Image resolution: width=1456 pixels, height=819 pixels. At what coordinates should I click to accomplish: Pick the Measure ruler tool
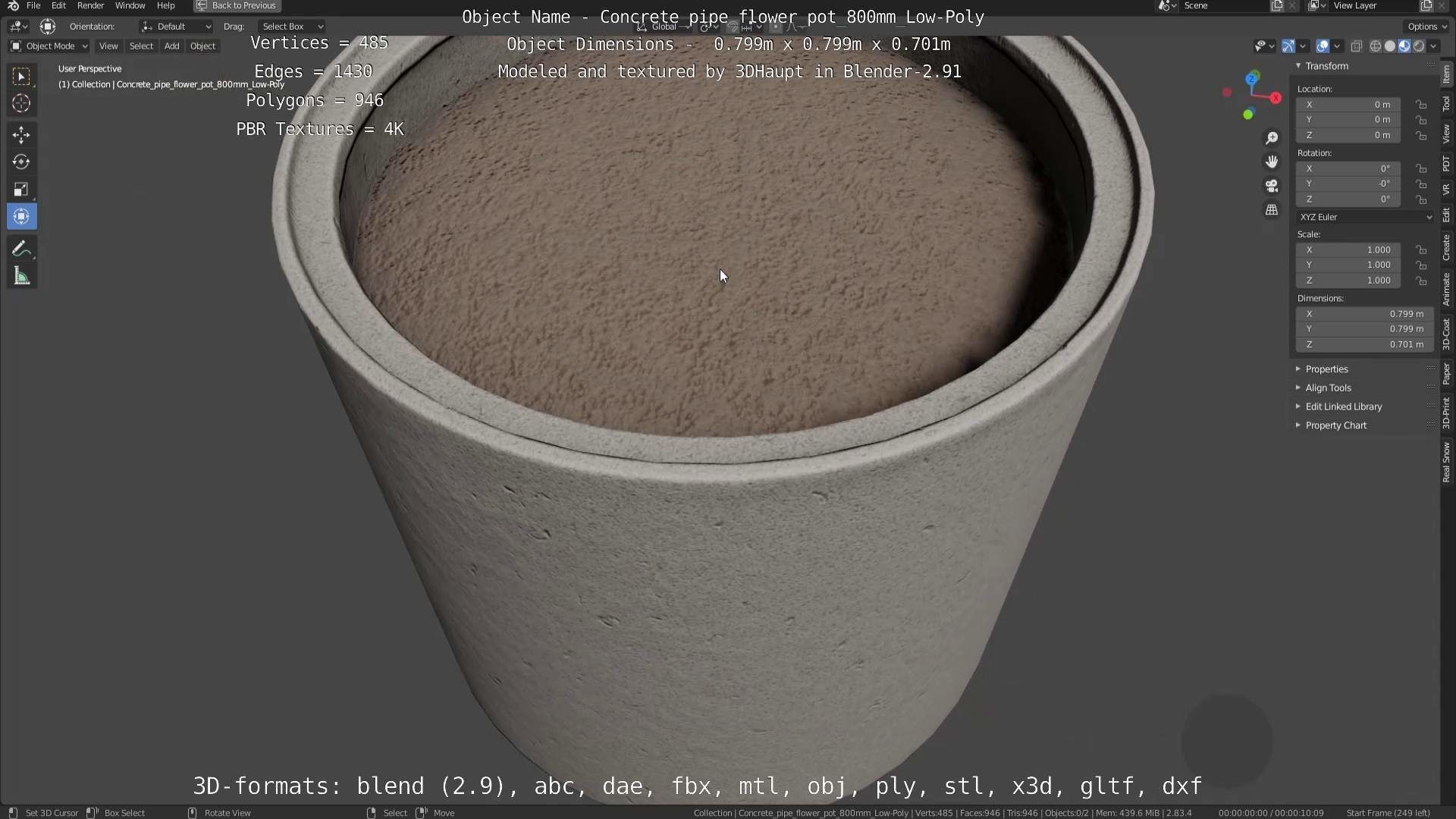(21, 276)
